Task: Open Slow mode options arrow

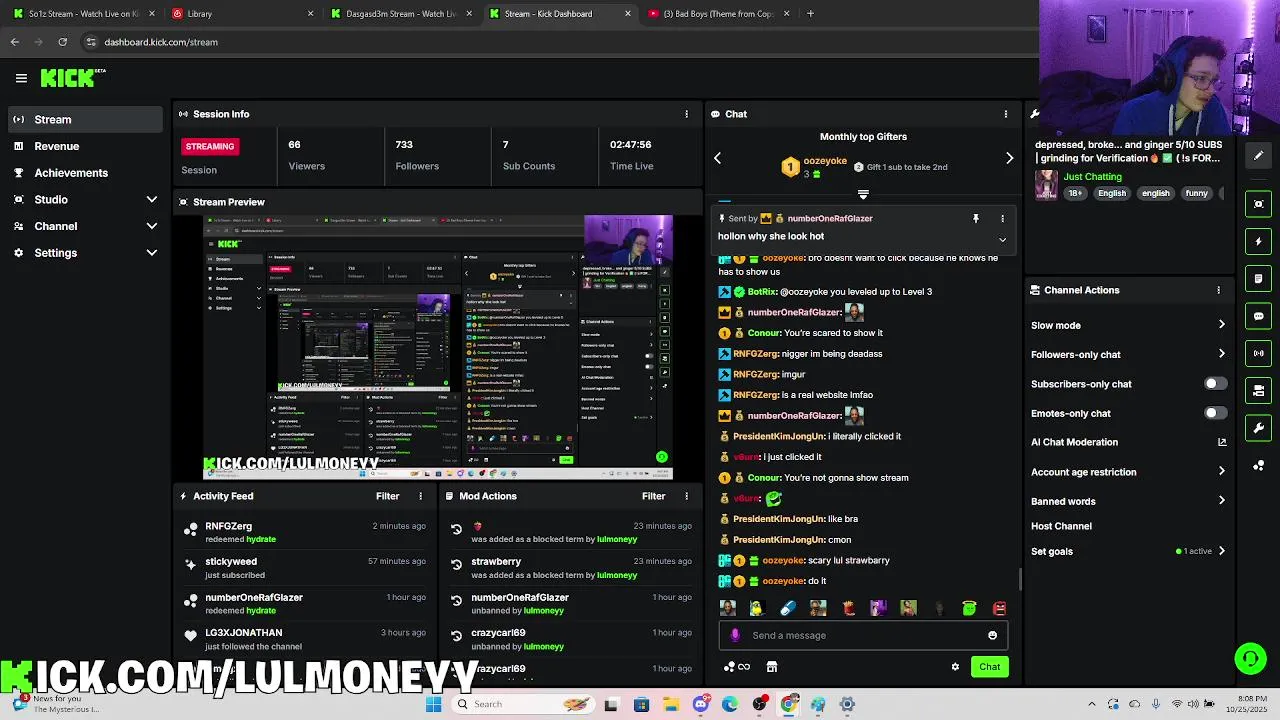Action: [1221, 325]
